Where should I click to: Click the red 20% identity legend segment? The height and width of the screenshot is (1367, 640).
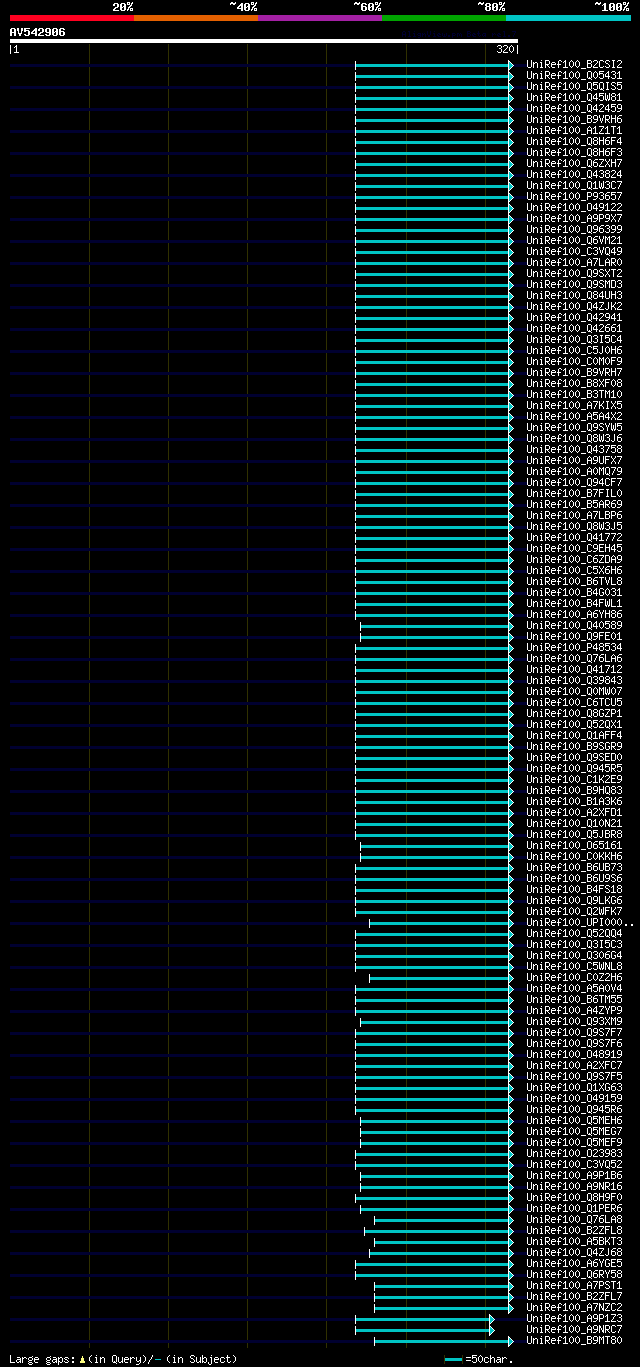click(x=71, y=17)
